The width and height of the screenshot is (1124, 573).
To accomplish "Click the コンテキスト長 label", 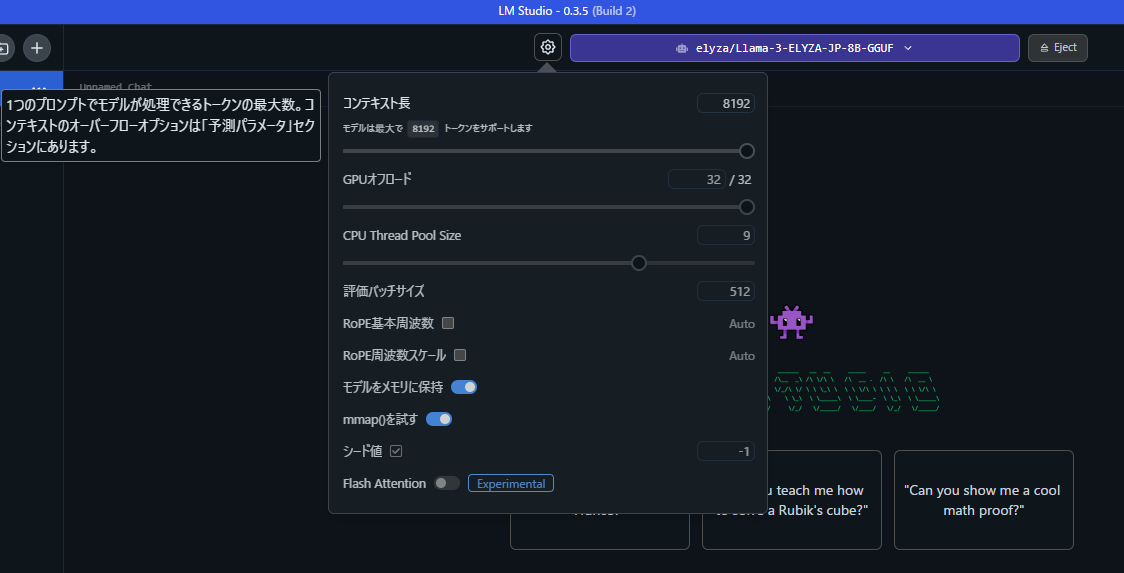I will point(376,103).
